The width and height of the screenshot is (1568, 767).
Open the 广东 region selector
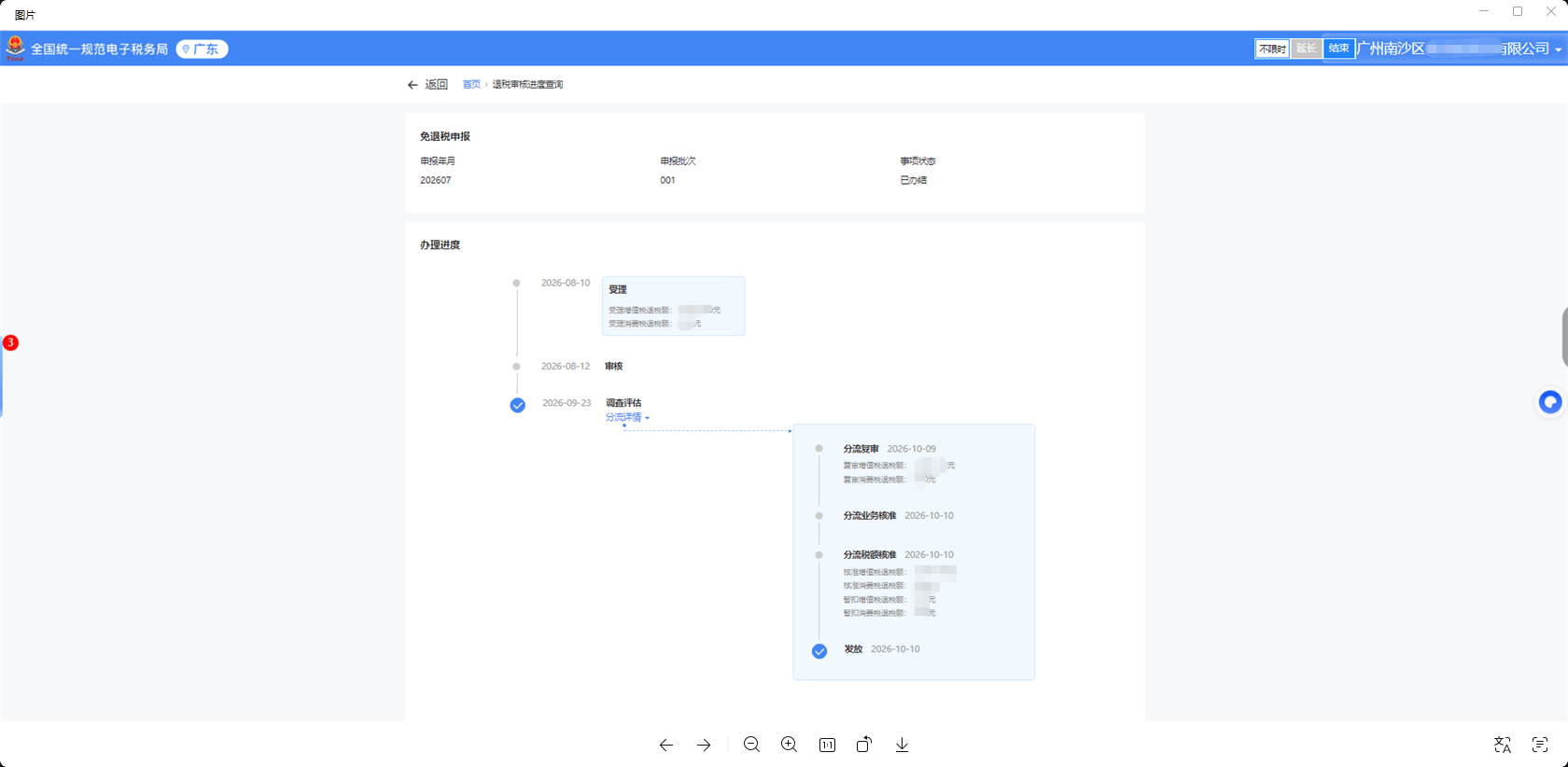[202, 49]
